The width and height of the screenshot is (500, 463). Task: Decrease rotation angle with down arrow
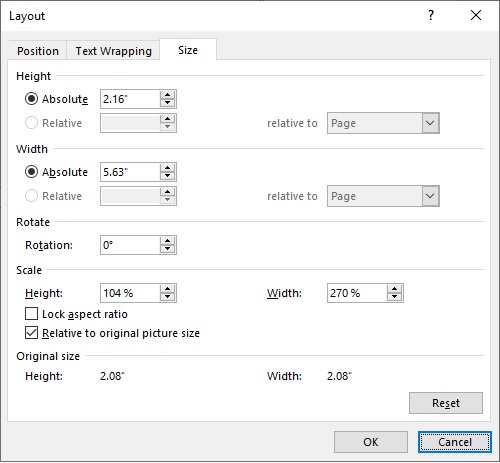coord(167,249)
